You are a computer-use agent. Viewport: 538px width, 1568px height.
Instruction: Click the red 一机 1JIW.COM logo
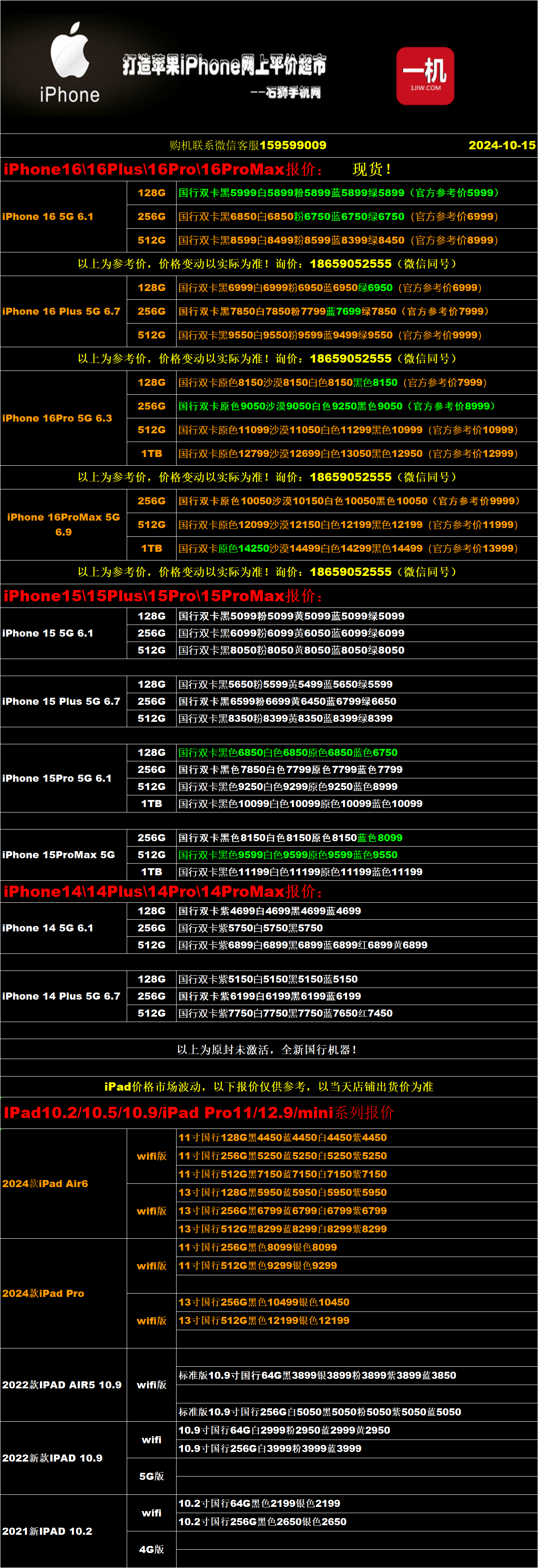pos(425,76)
